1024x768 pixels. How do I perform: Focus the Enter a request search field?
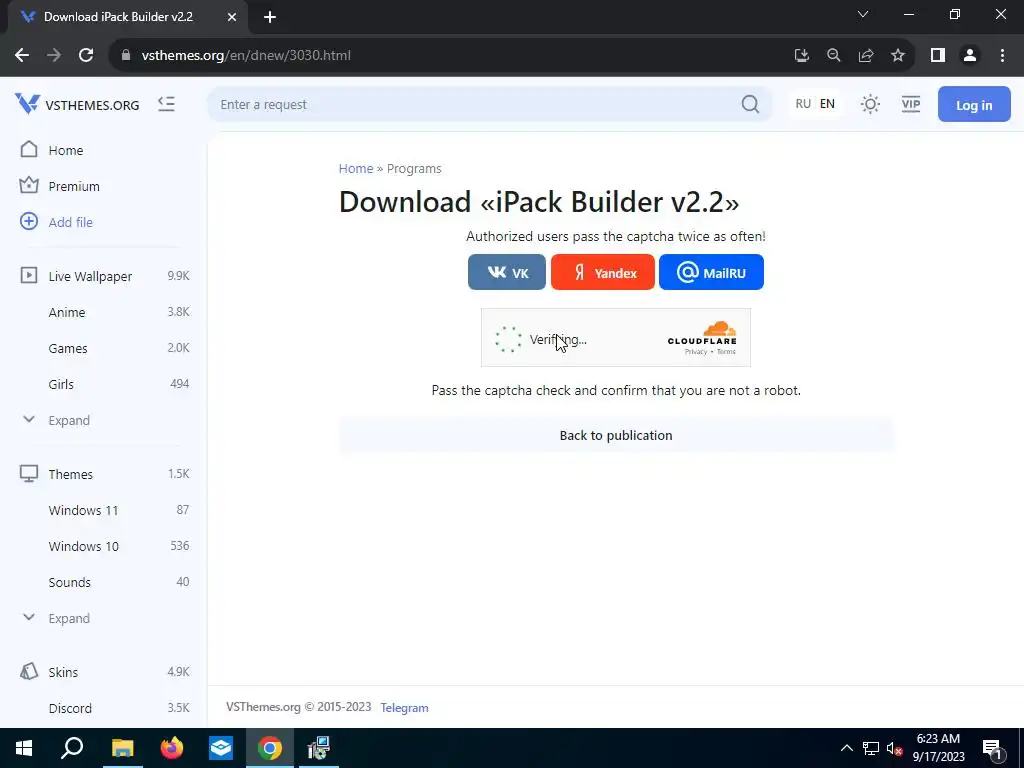click(490, 104)
